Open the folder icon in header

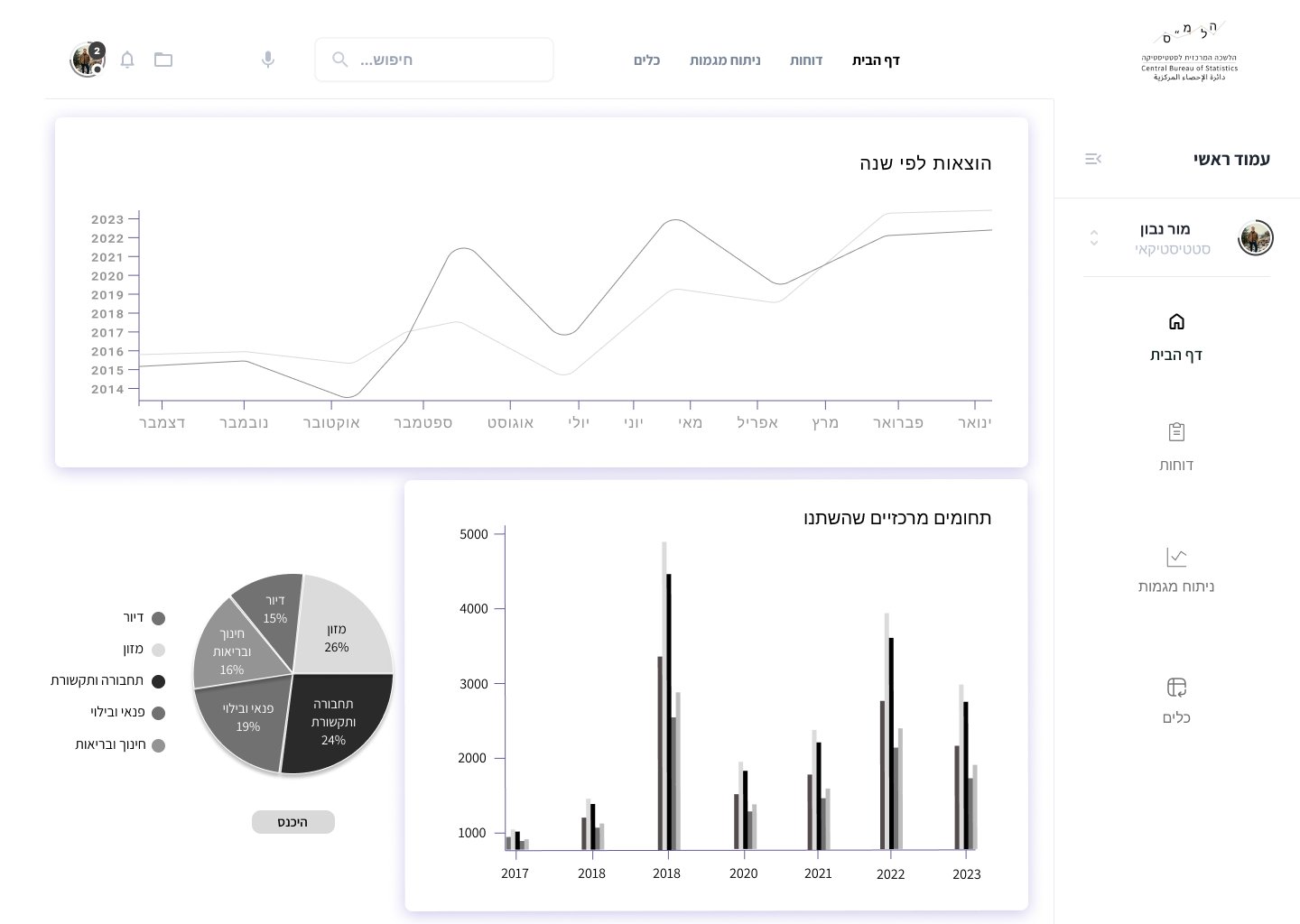pos(163,60)
